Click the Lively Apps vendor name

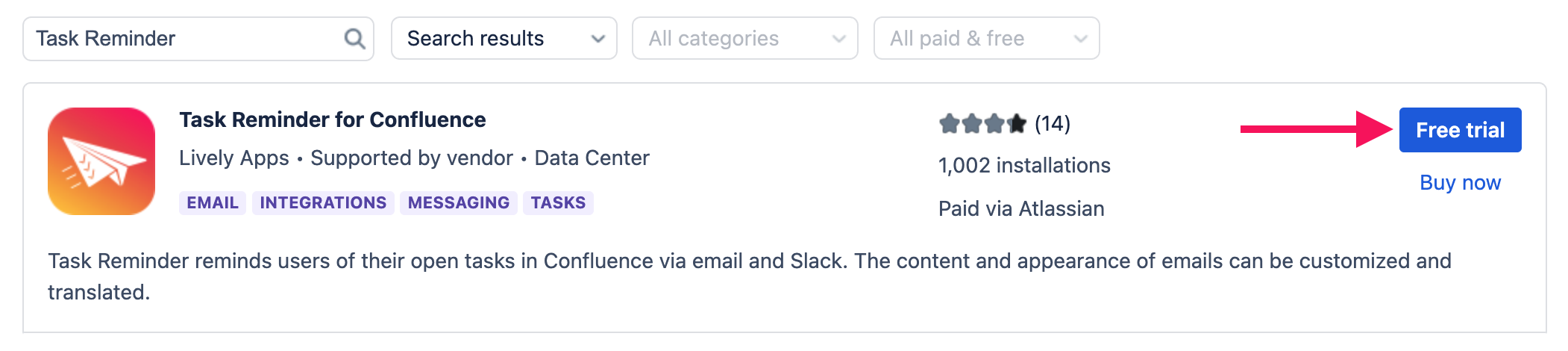(234, 158)
